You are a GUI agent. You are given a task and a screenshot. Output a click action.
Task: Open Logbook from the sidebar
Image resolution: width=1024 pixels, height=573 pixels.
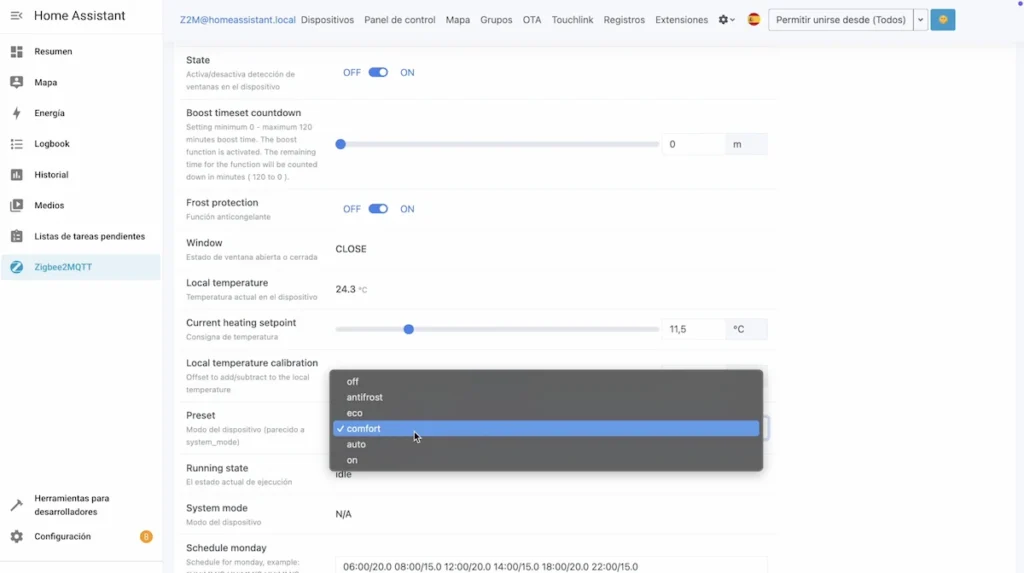(52, 144)
